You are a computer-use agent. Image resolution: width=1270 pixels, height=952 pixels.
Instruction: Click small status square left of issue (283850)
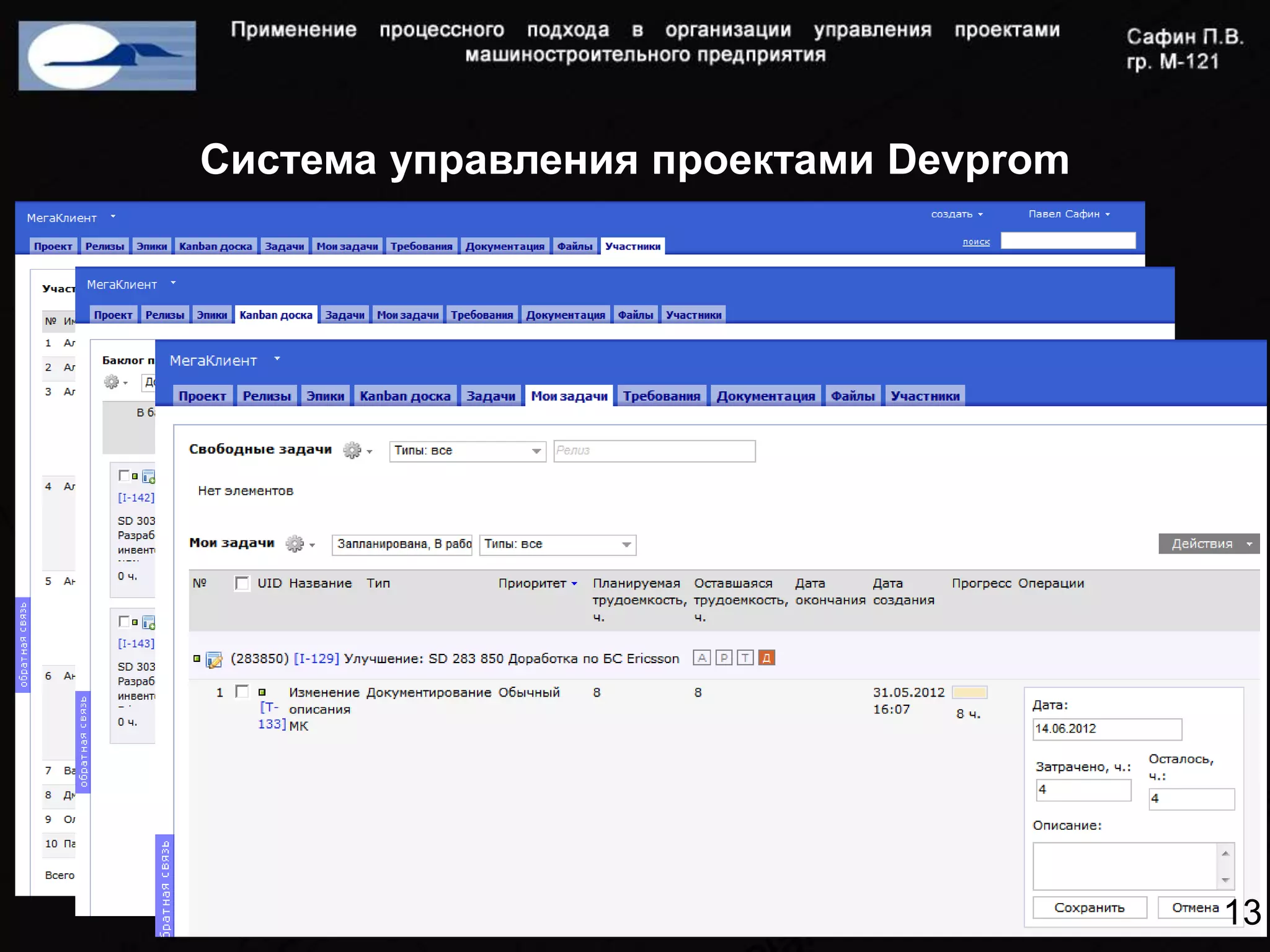point(197,658)
